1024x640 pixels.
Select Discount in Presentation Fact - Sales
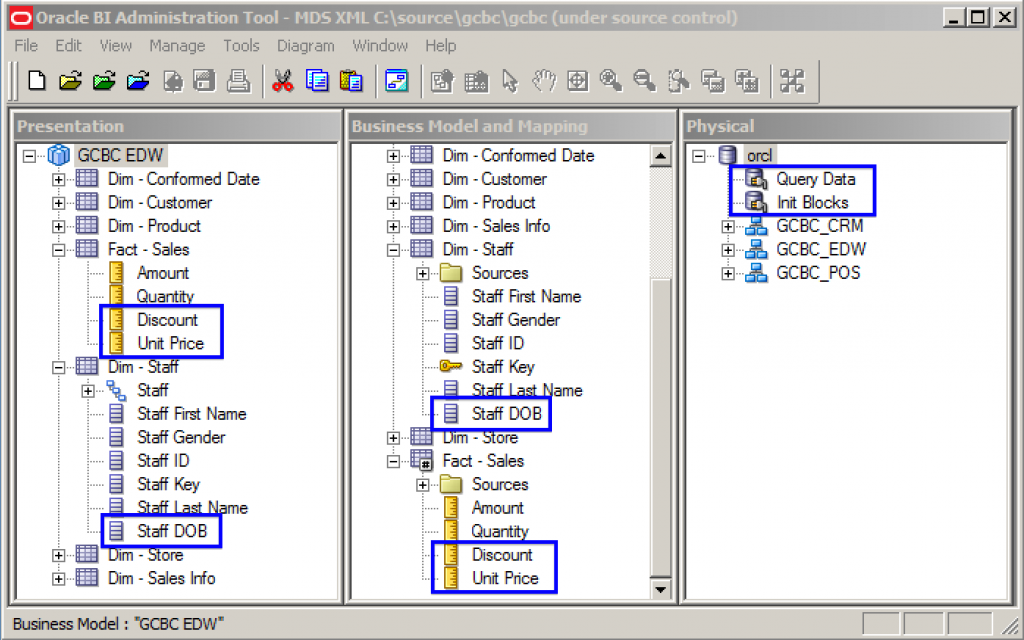[167, 320]
